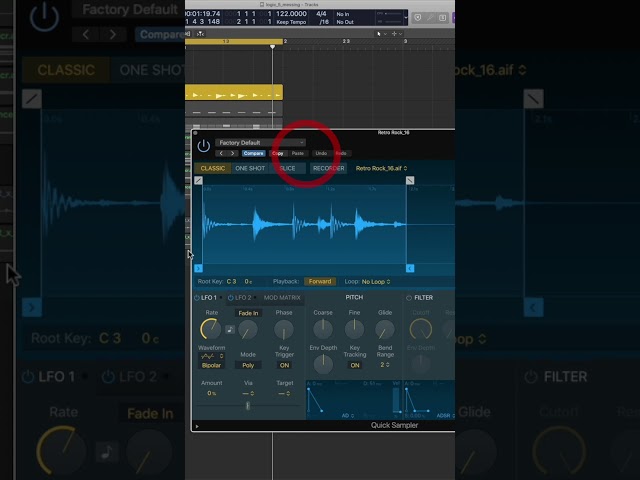Click the Coarse pitch knob
This screenshot has height=480, width=640.
(323, 329)
